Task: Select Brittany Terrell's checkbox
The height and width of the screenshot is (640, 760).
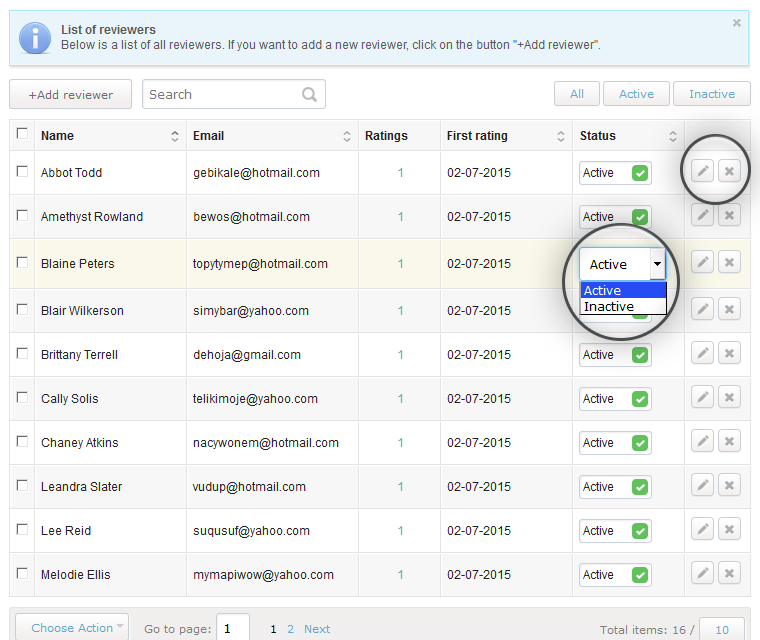Action: coord(22,353)
